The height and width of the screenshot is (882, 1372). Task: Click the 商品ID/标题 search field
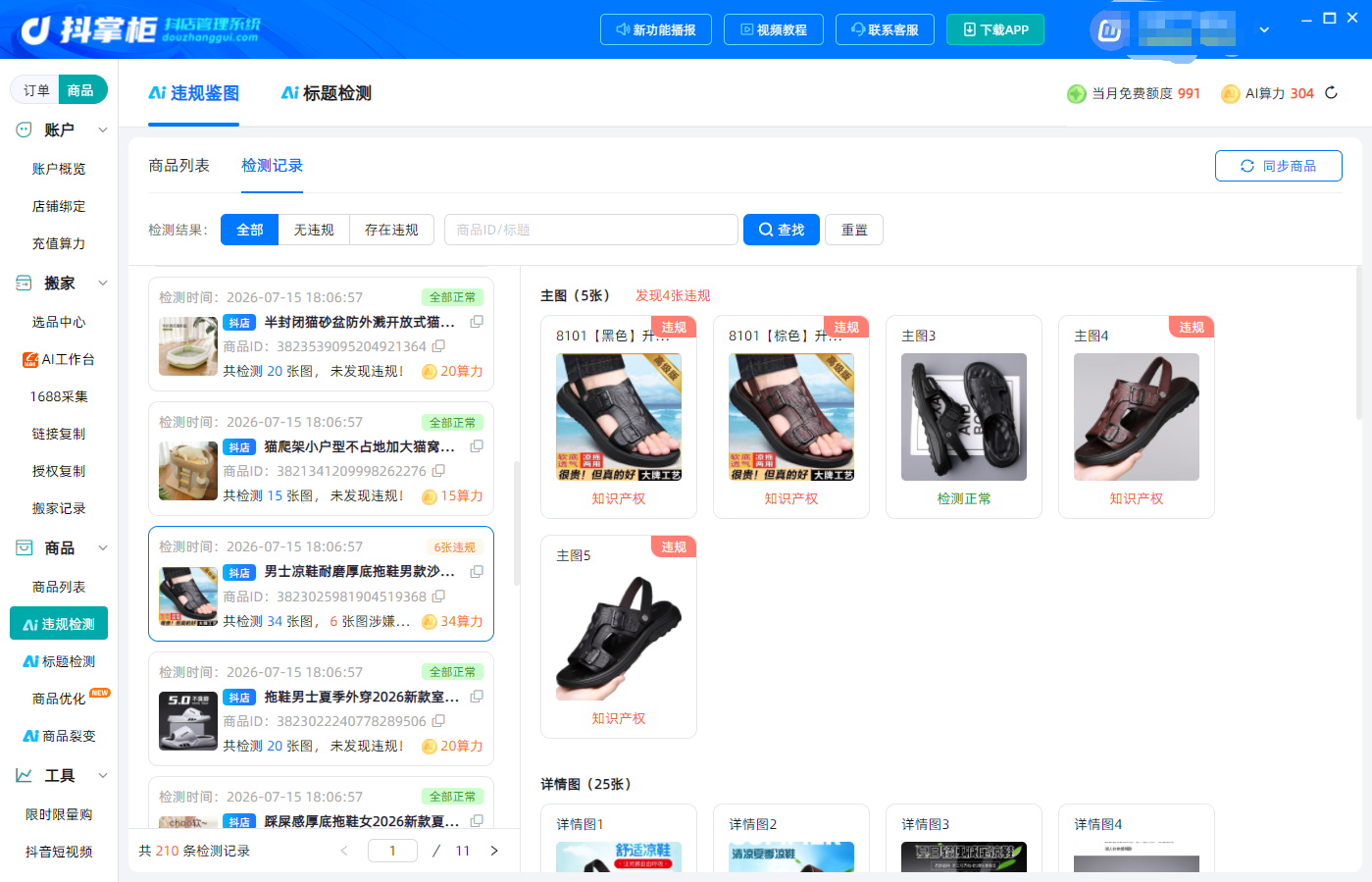point(591,230)
